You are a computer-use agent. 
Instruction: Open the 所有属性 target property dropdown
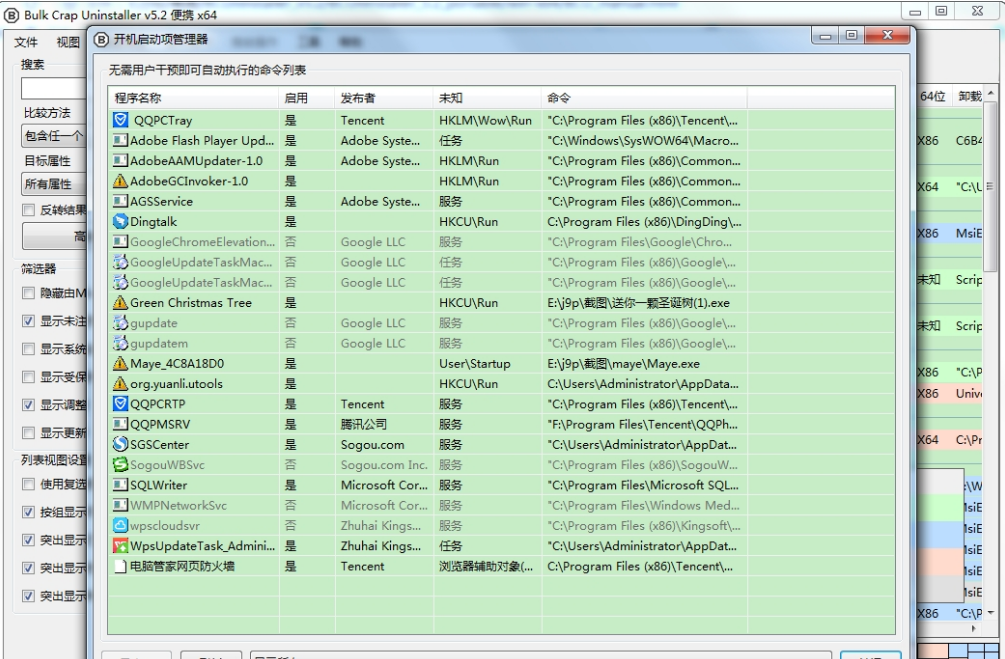coord(54,184)
